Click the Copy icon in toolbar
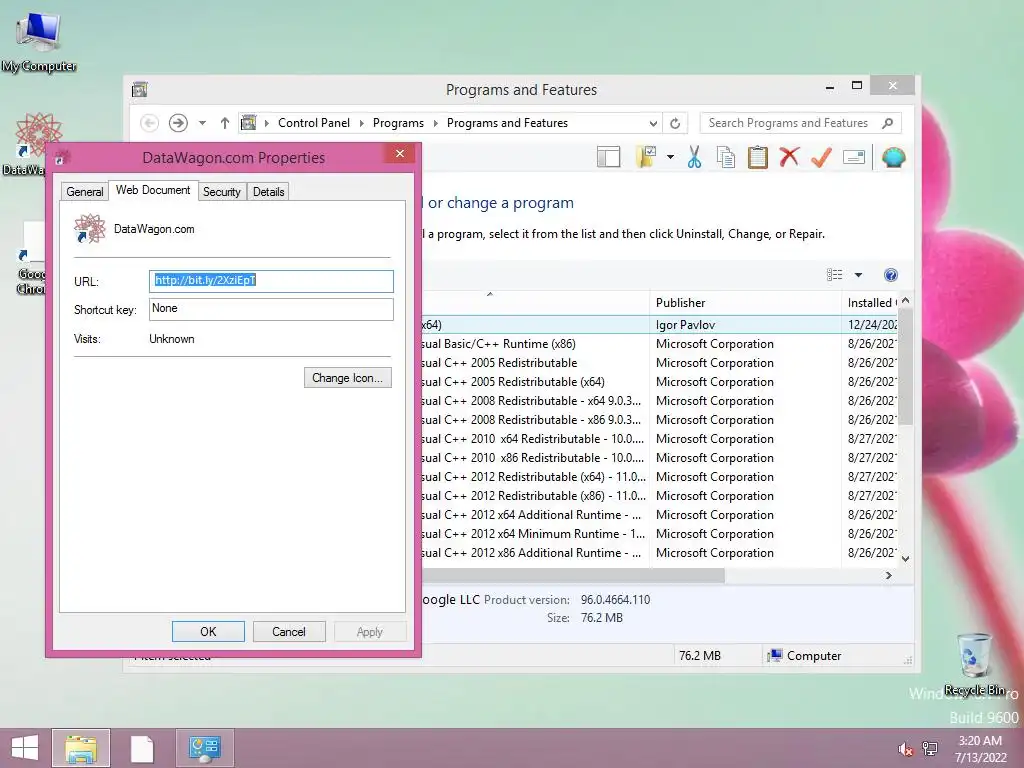The height and width of the screenshot is (768, 1024). point(726,157)
